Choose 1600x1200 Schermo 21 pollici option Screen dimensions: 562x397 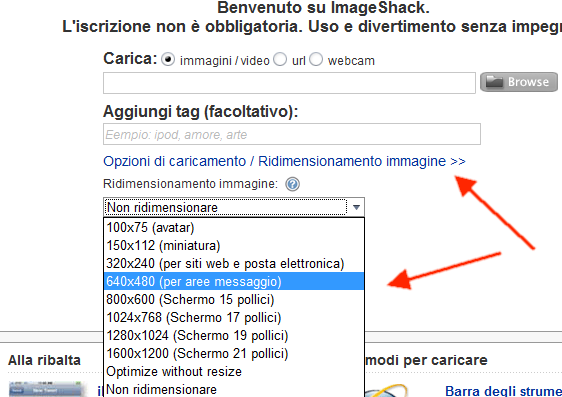[x=234, y=353]
